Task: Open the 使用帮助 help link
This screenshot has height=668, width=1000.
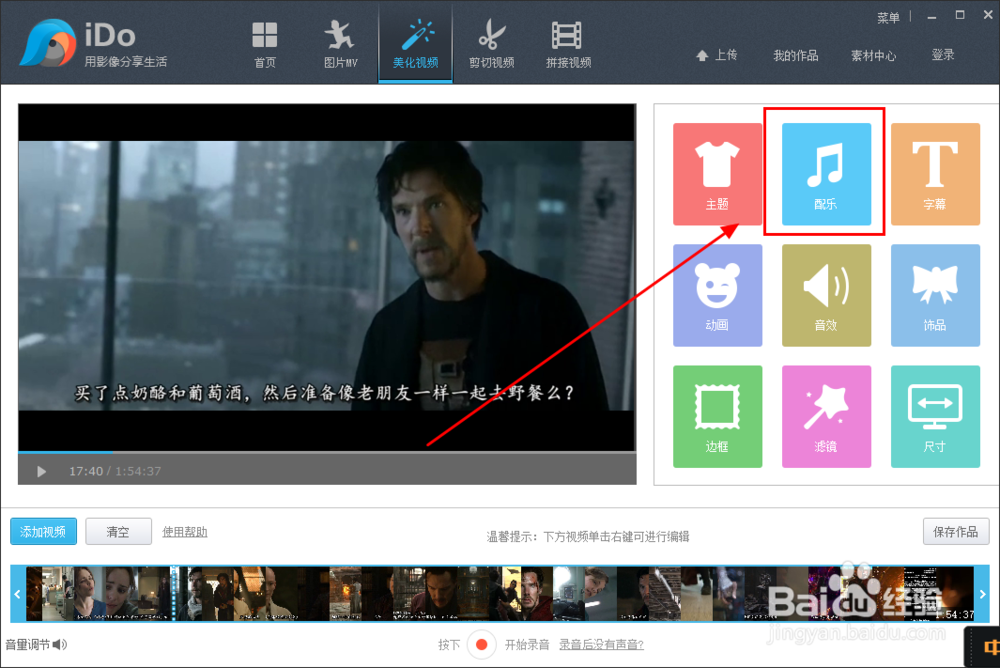Action: coord(184,531)
